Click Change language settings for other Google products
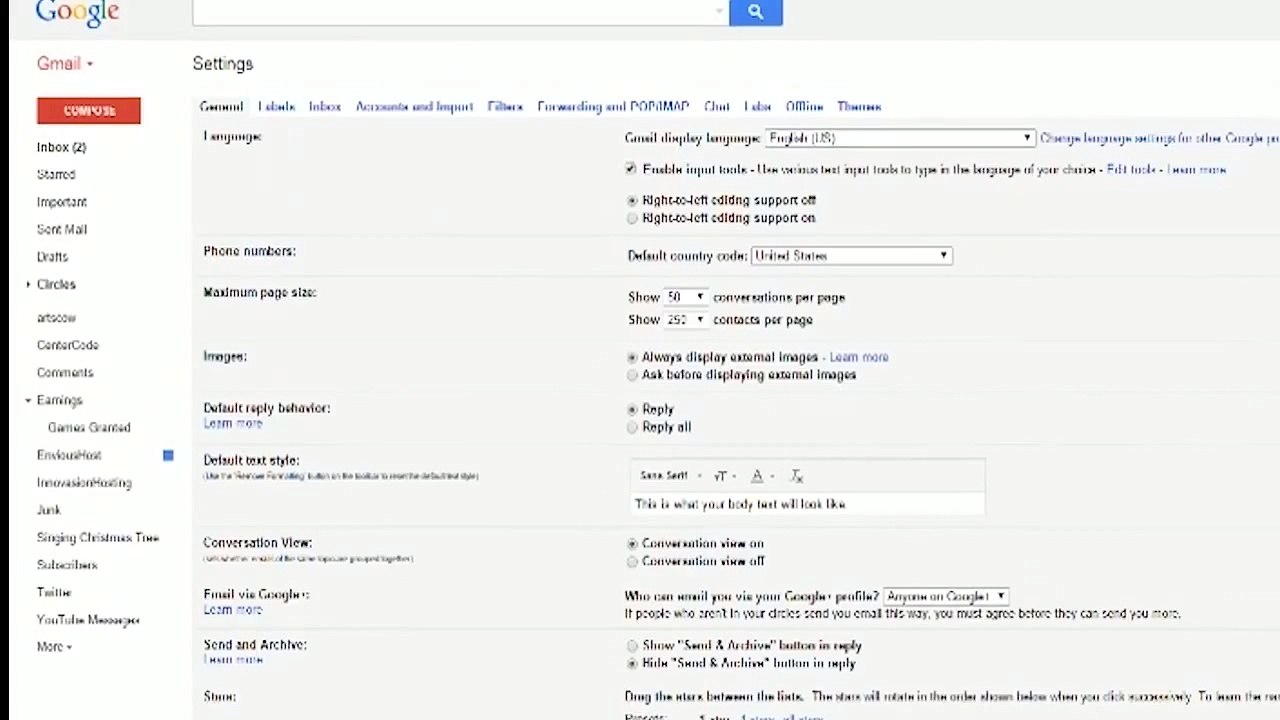 tap(1160, 138)
